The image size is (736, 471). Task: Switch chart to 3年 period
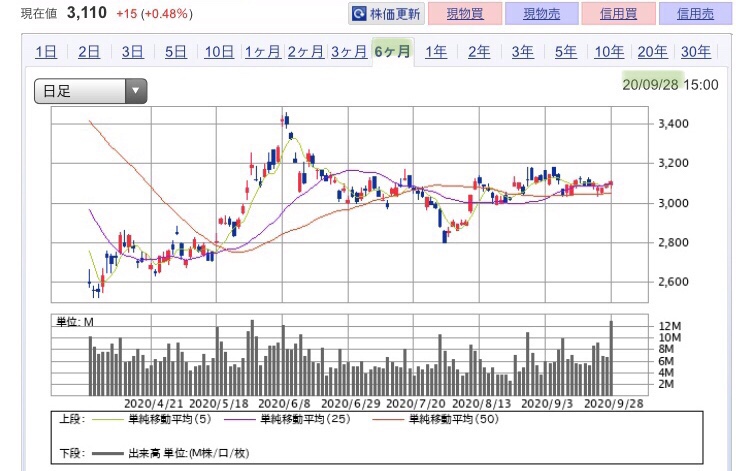click(522, 52)
